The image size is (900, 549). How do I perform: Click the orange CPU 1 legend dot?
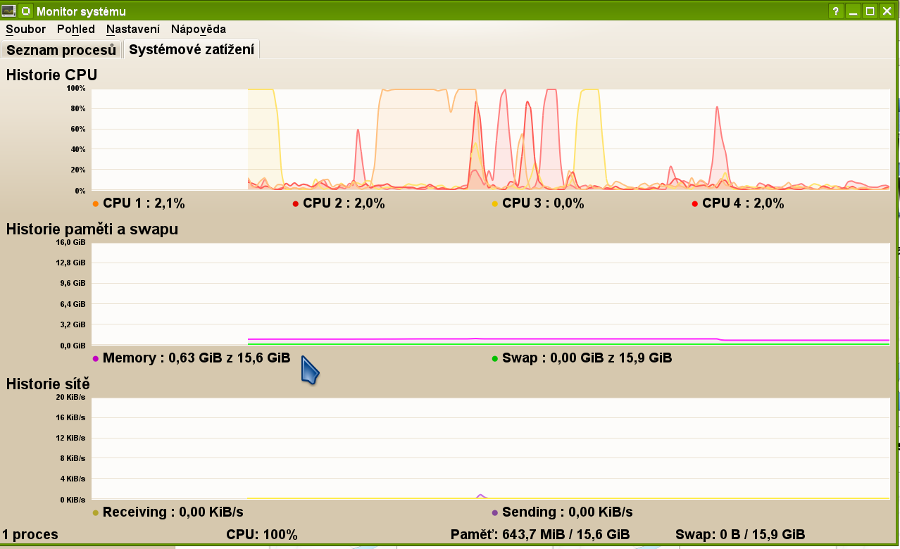point(95,203)
